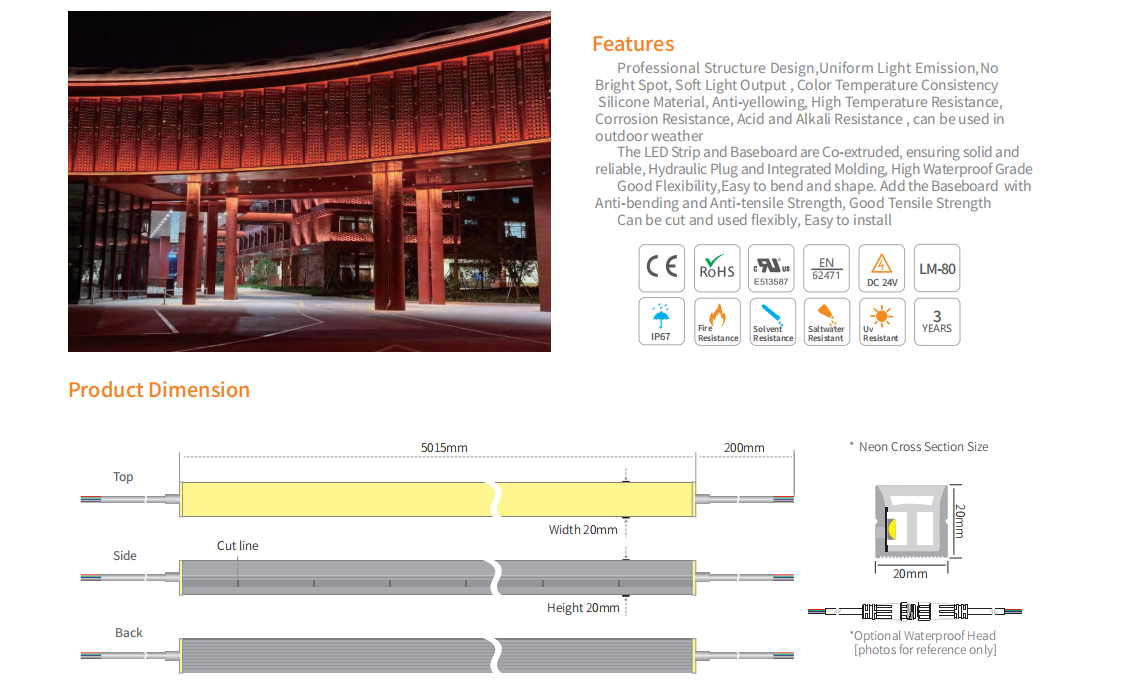Click the LM-80 badge

936,268
